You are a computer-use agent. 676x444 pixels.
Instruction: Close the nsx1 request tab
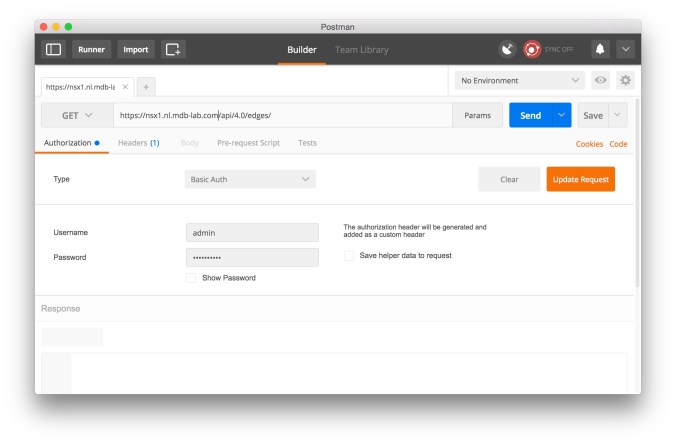(x=125, y=87)
